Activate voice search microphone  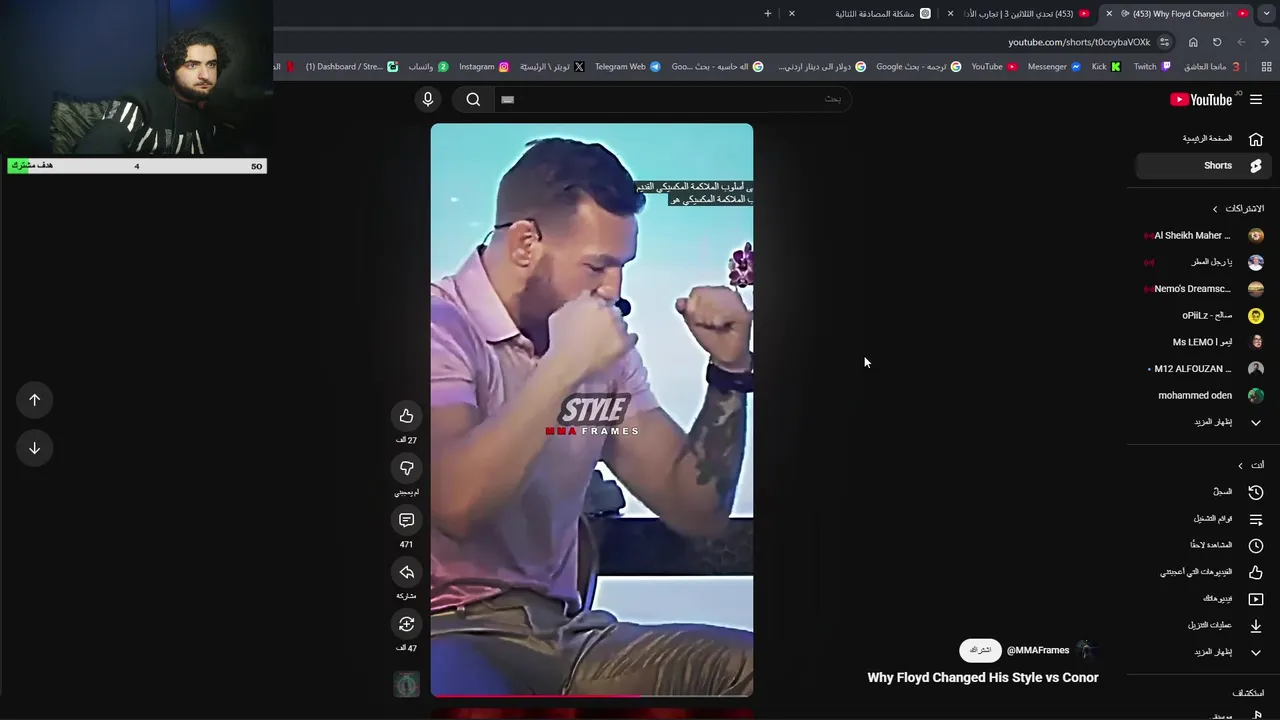coord(428,99)
